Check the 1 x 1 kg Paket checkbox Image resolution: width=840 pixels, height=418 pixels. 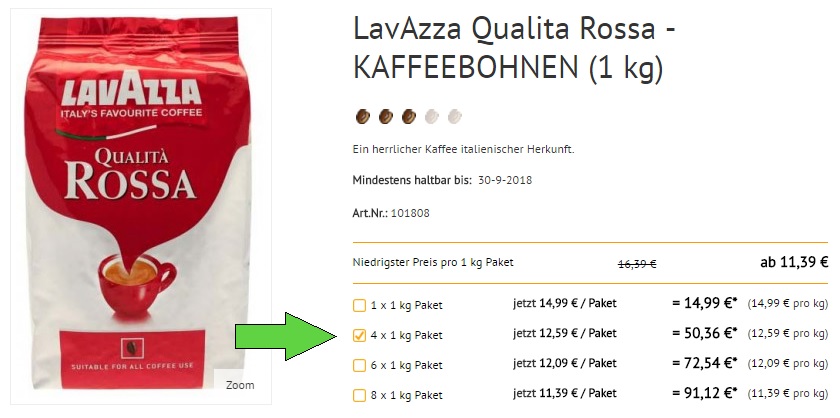pyautogui.click(x=359, y=305)
